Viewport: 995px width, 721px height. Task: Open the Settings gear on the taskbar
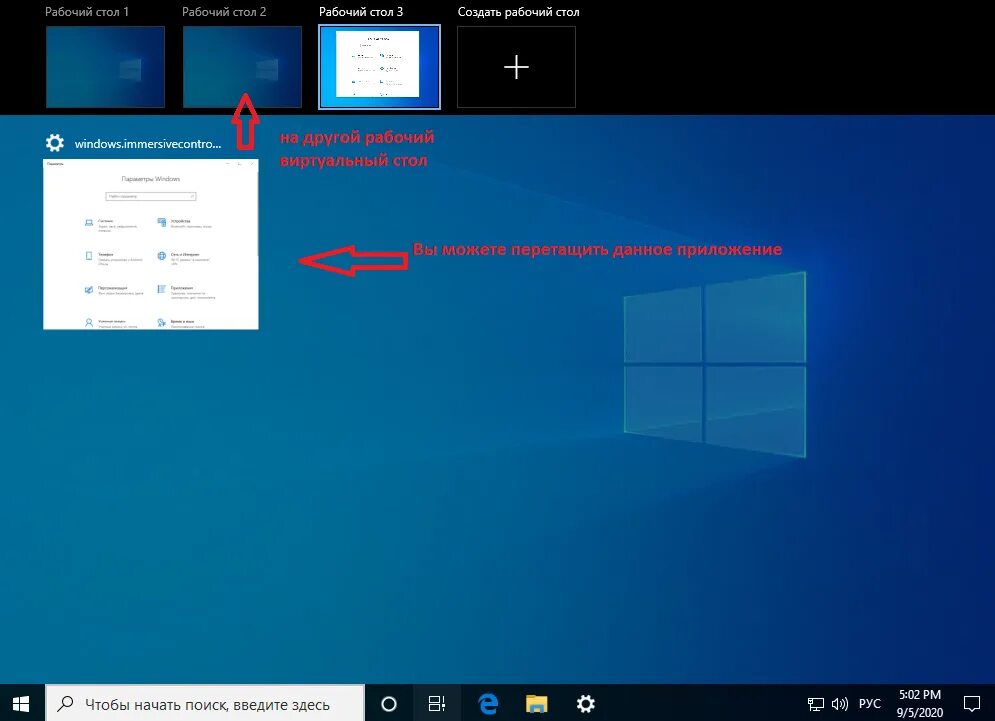tap(585, 703)
